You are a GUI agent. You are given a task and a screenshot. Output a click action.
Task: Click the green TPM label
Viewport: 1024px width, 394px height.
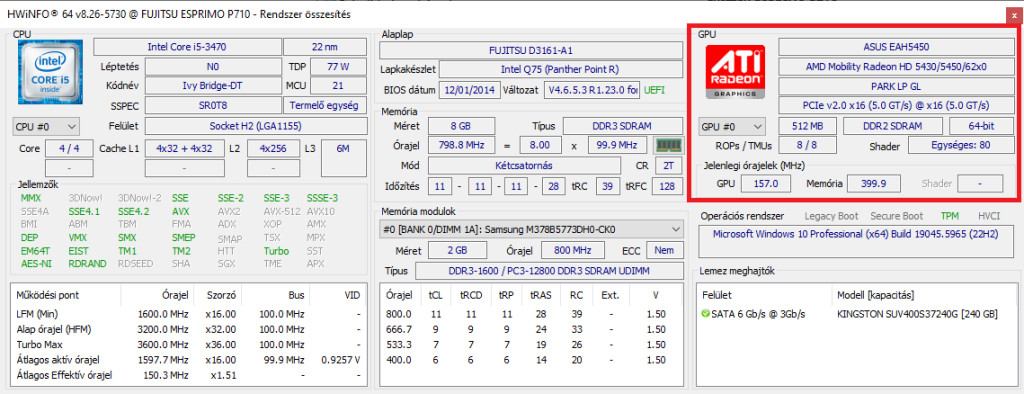coord(950,216)
